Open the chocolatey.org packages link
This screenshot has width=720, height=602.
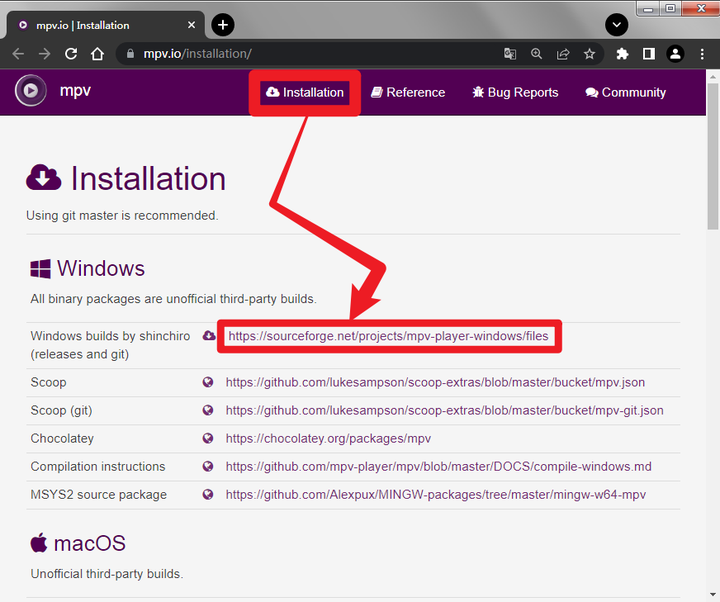pyautogui.click(x=328, y=439)
